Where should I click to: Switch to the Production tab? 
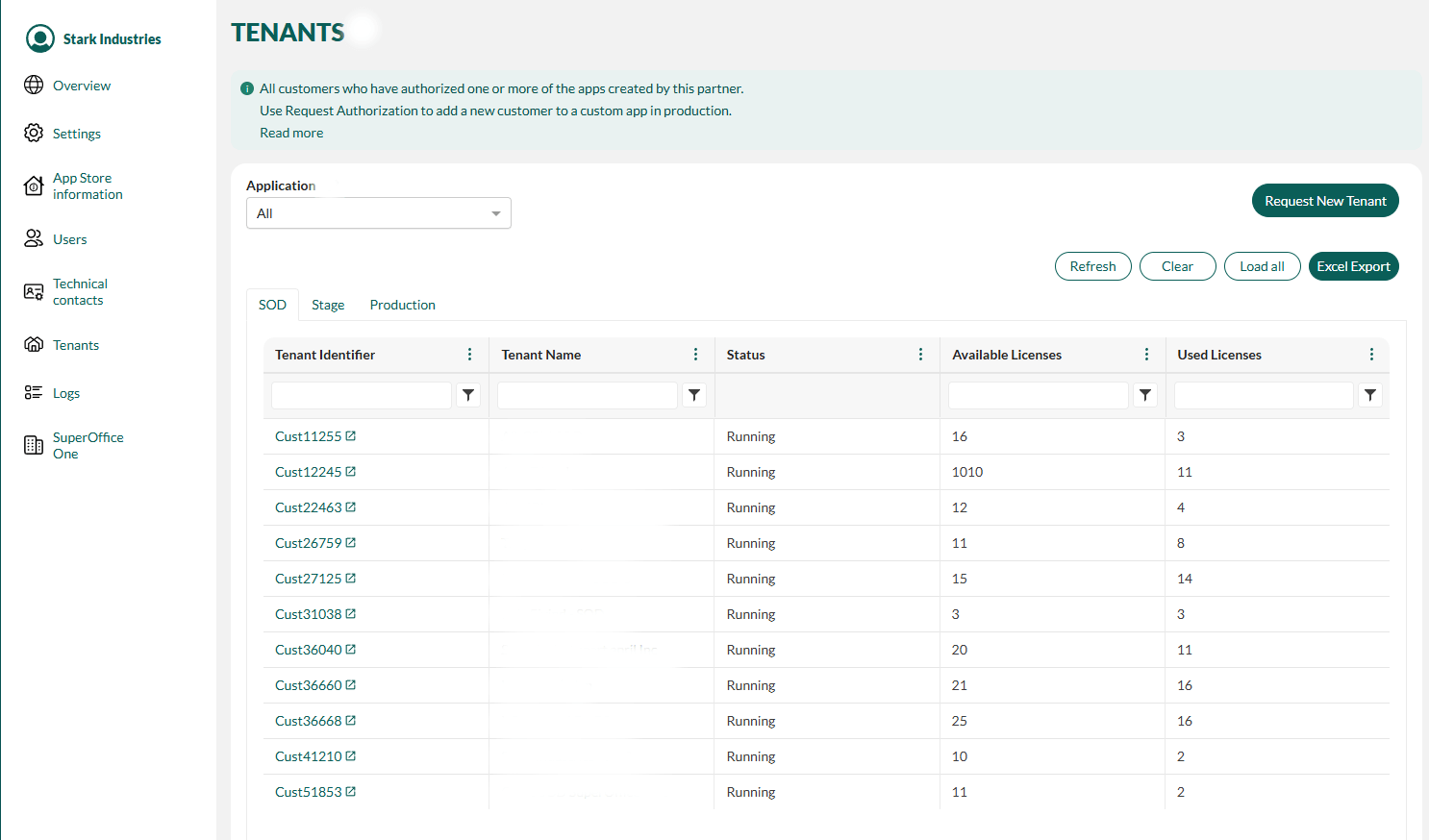pos(403,305)
